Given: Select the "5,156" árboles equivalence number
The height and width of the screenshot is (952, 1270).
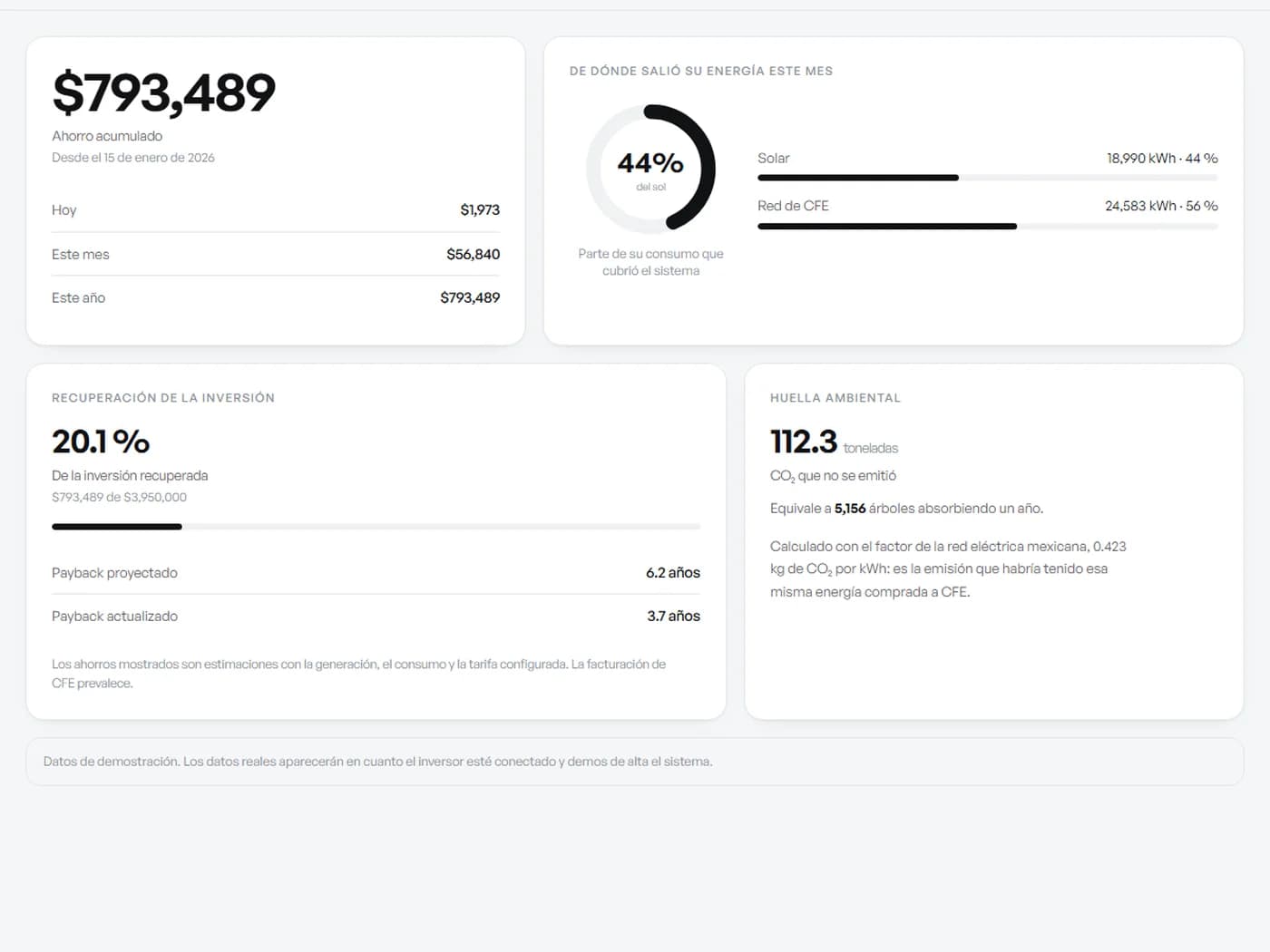Looking at the screenshot, I should (x=850, y=509).
